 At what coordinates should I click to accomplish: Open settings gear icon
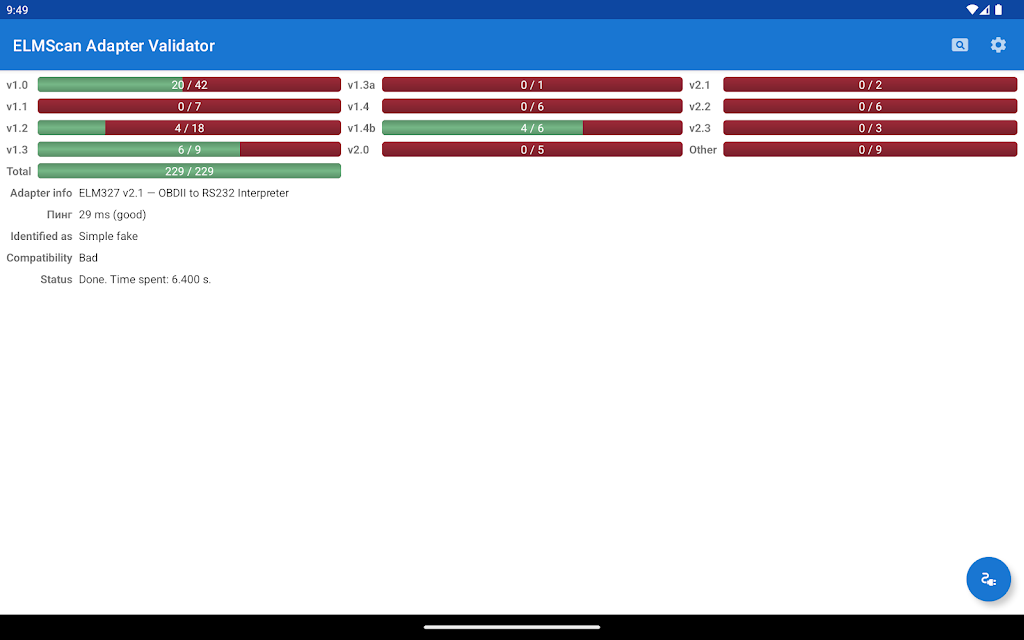998,45
